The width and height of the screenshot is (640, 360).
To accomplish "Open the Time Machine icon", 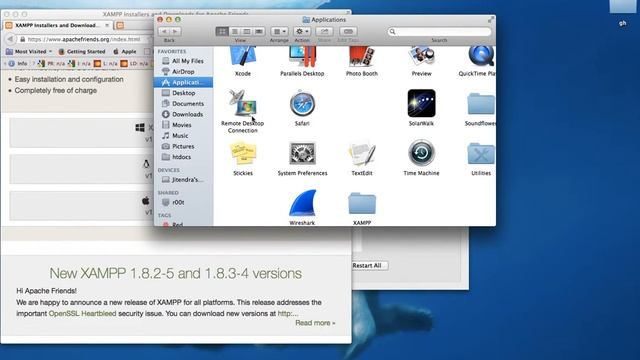I will (x=421, y=153).
